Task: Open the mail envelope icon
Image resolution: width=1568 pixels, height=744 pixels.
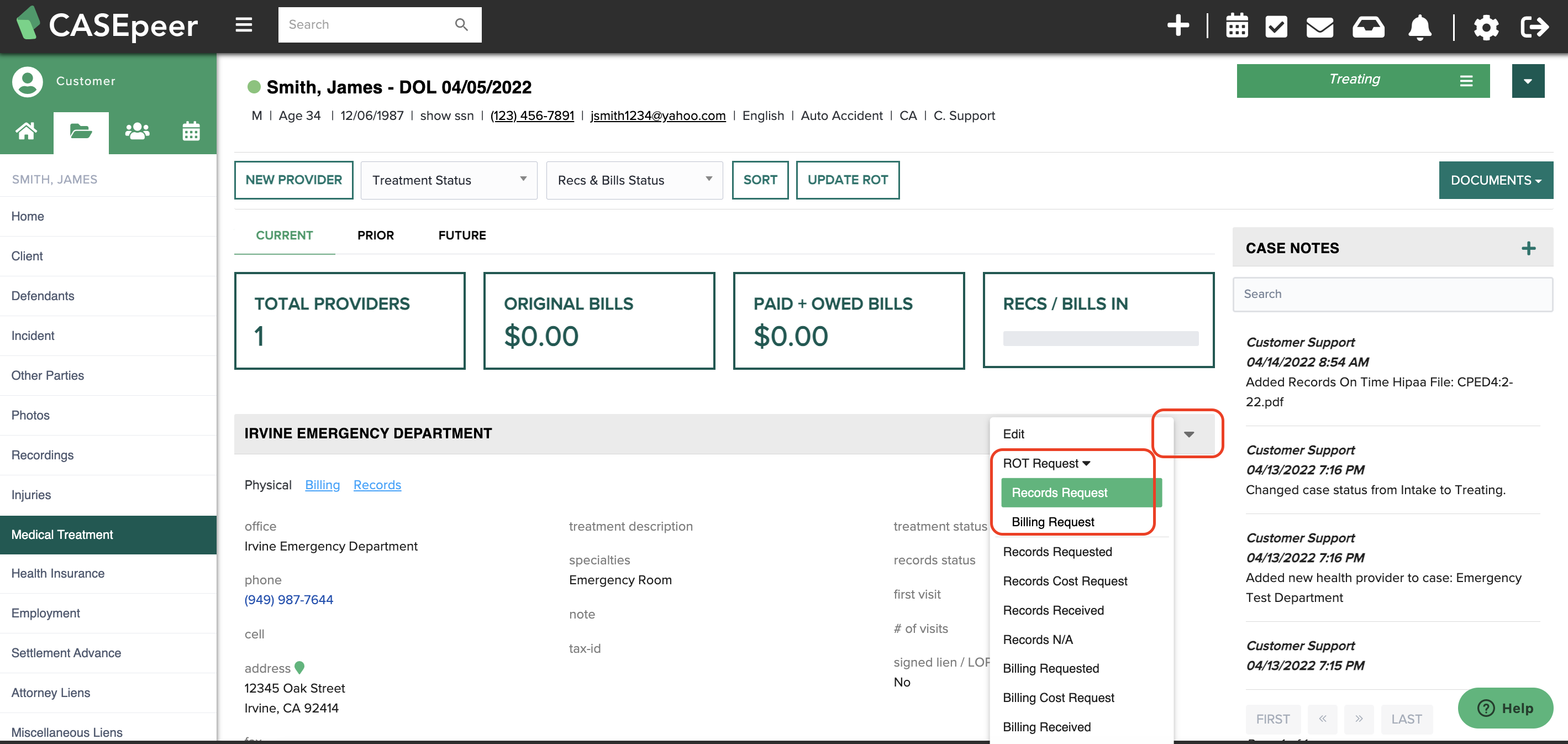Action: point(1319,27)
